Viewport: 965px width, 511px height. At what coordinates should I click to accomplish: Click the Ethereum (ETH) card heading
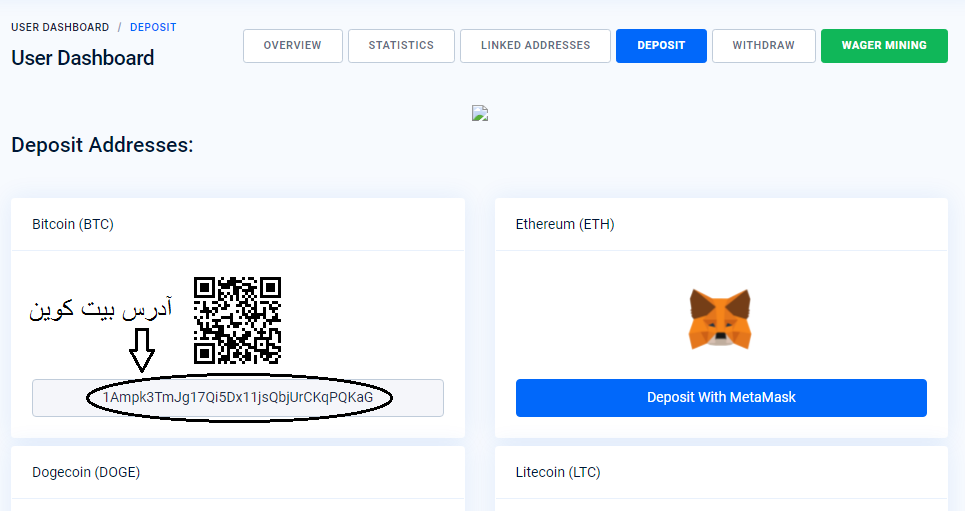(x=565, y=224)
